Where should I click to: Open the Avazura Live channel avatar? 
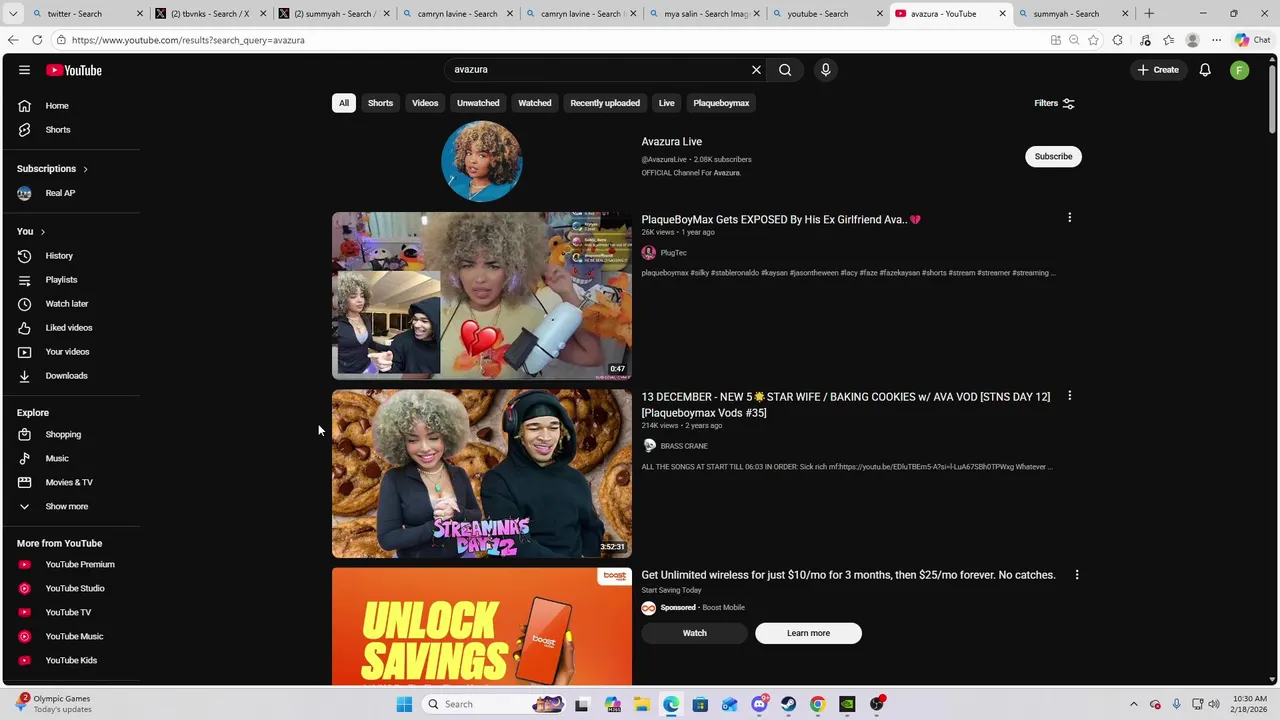click(481, 161)
